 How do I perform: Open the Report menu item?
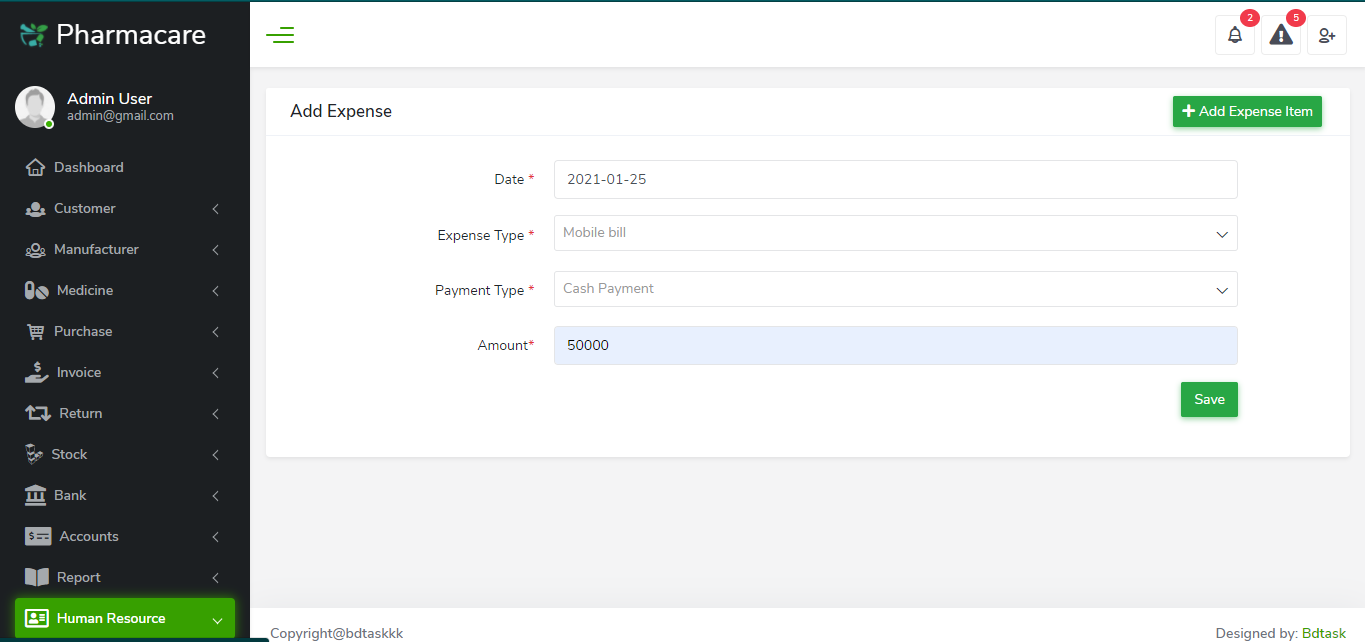click(78, 577)
